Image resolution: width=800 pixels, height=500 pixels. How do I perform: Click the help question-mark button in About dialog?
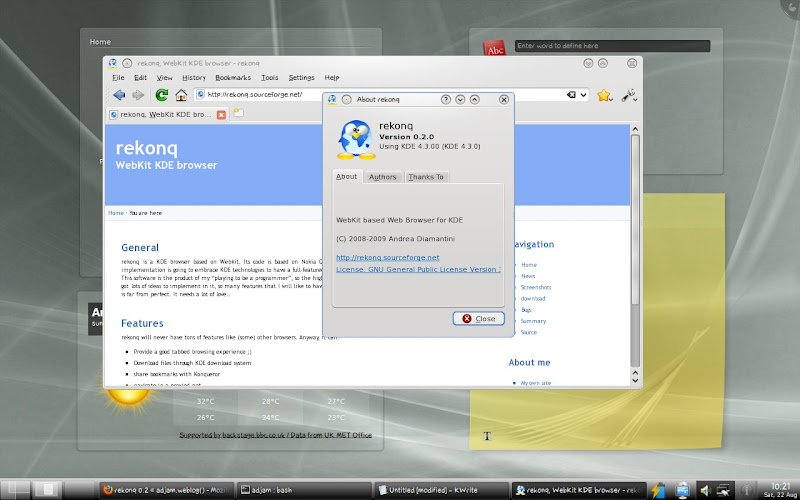point(446,99)
